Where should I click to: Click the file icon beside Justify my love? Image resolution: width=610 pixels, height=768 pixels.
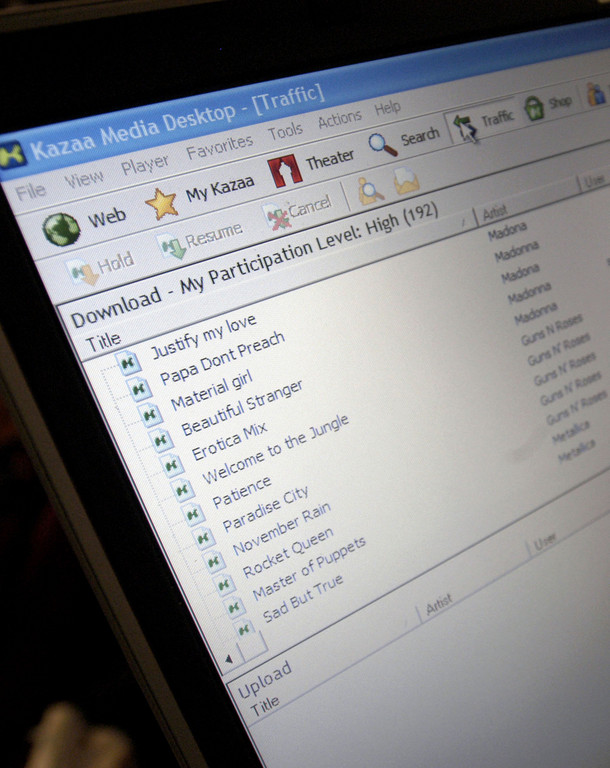129,363
